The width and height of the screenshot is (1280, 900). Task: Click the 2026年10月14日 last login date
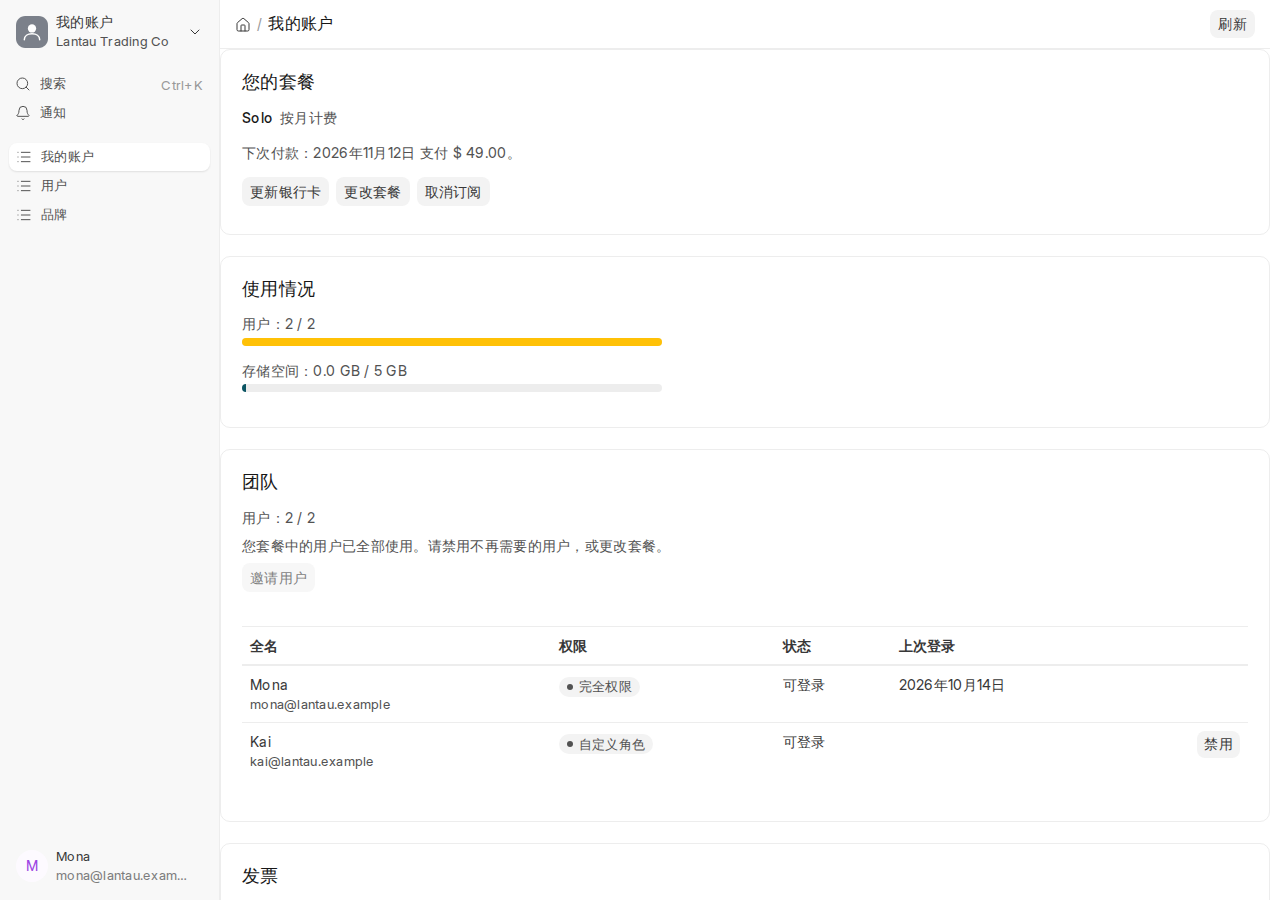tap(952, 685)
